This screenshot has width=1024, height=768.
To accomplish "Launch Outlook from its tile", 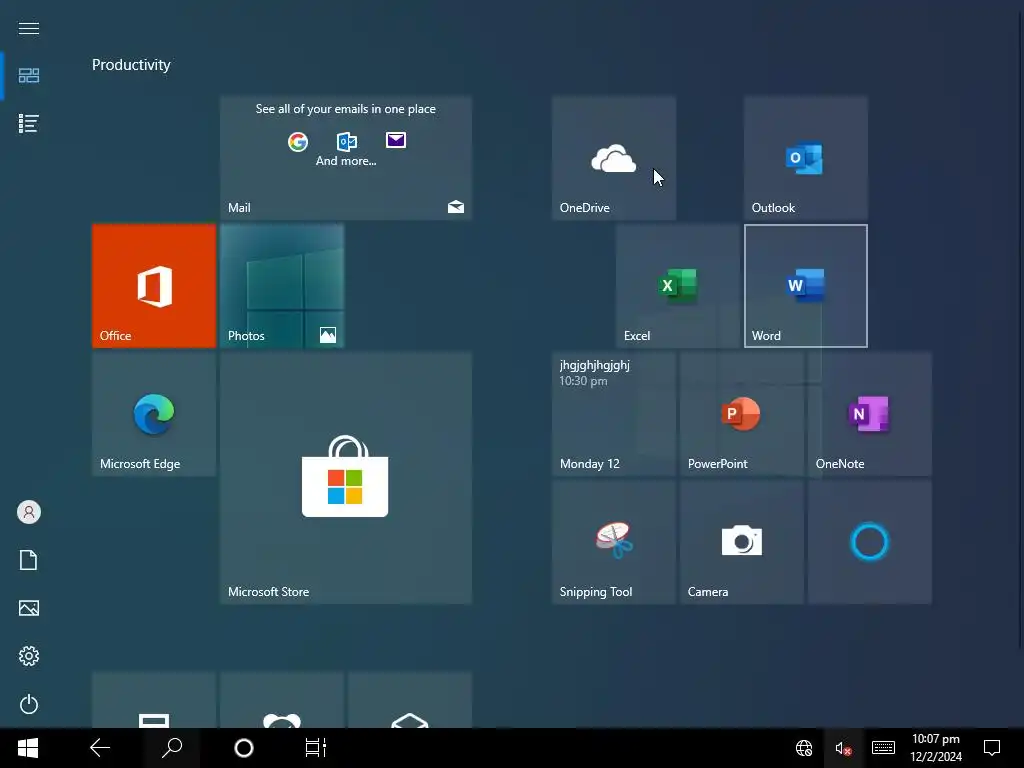I will (805, 158).
